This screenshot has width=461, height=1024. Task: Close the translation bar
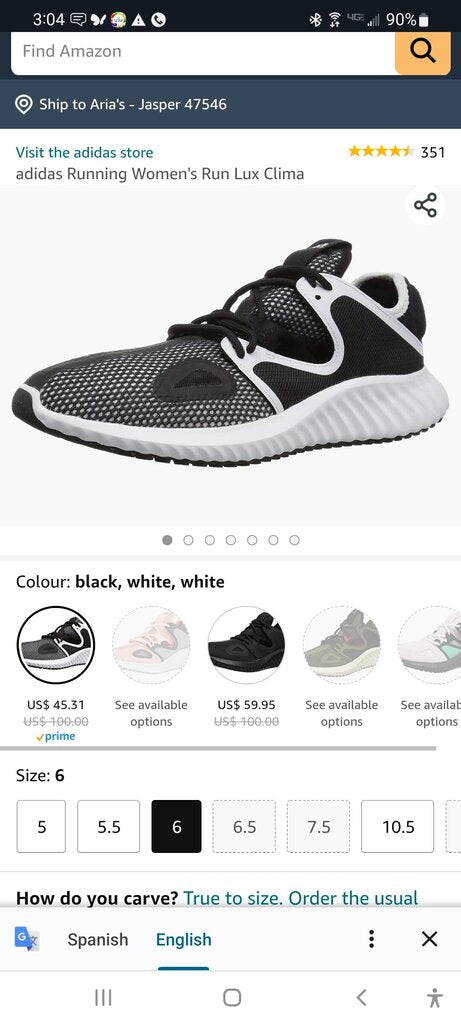pyautogui.click(x=429, y=939)
